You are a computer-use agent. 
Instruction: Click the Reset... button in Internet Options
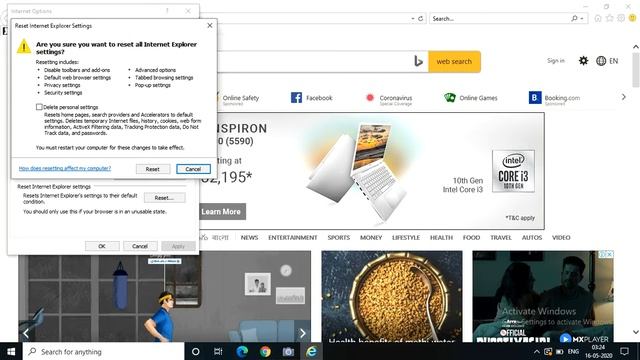[x=164, y=198]
